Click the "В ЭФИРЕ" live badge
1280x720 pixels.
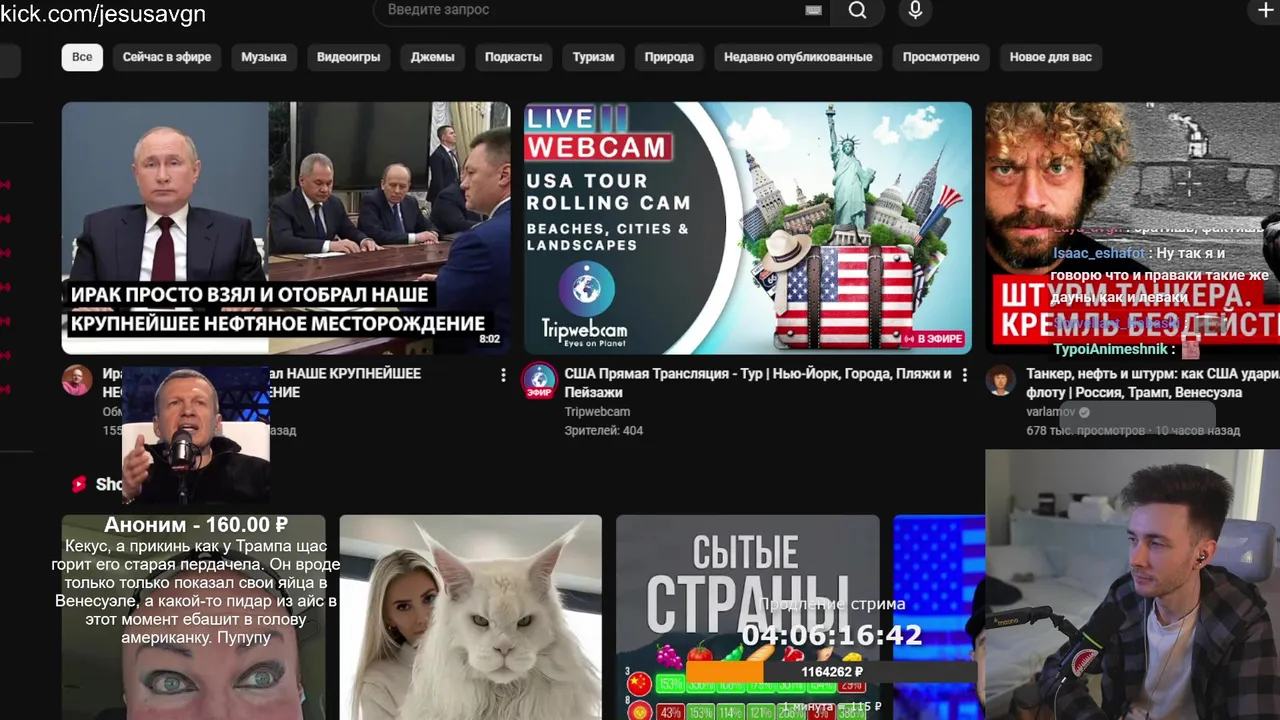pyautogui.click(x=934, y=339)
